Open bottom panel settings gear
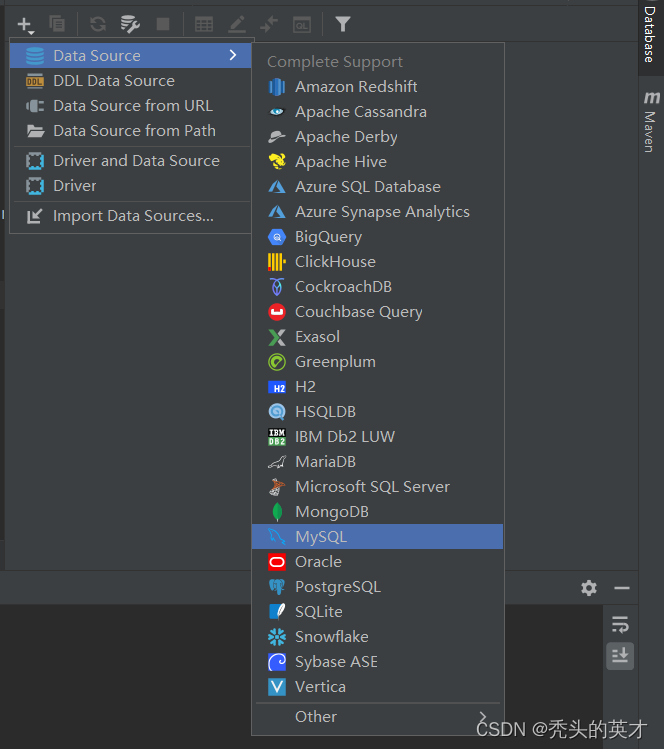 [x=589, y=588]
